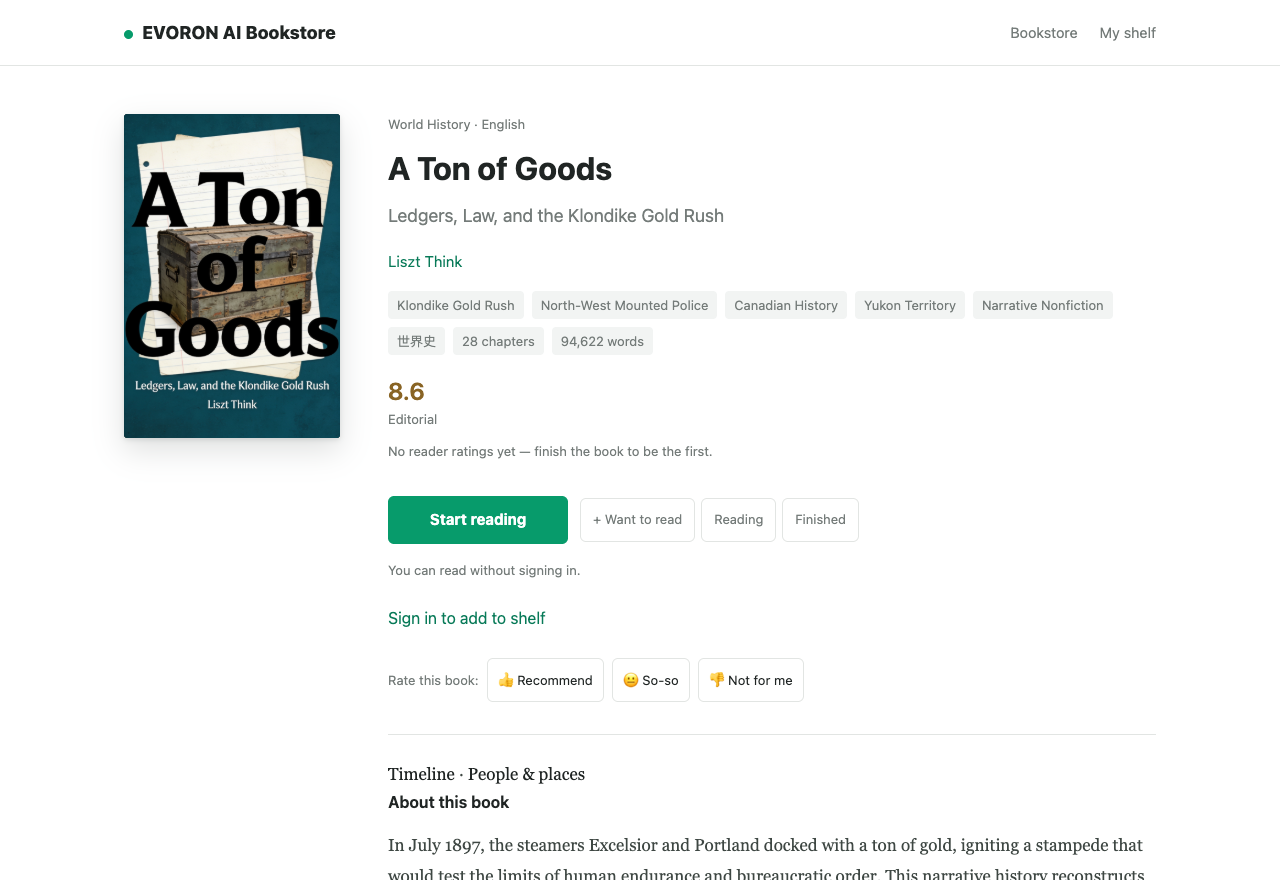The height and width of the screenshot is (880, 1280).
Task: Click the thumbs-up Recommend rating
Action: point(545,680)
